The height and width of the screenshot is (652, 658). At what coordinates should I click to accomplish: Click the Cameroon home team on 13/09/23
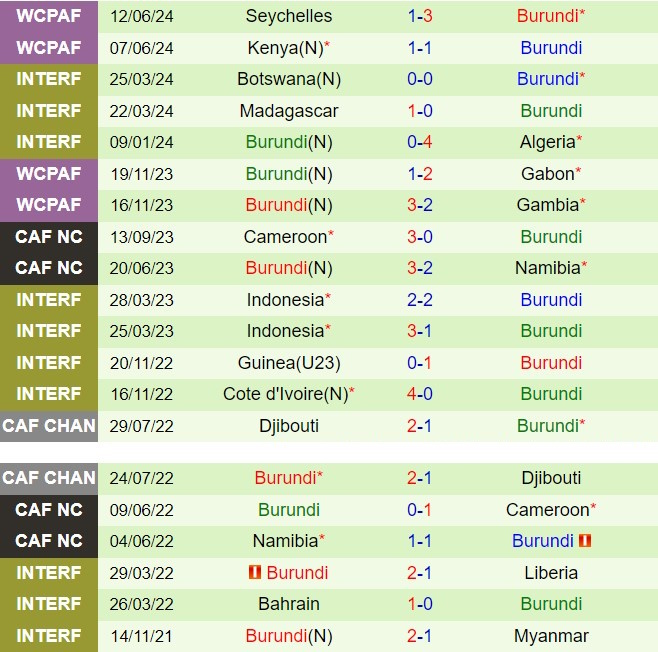285,237
